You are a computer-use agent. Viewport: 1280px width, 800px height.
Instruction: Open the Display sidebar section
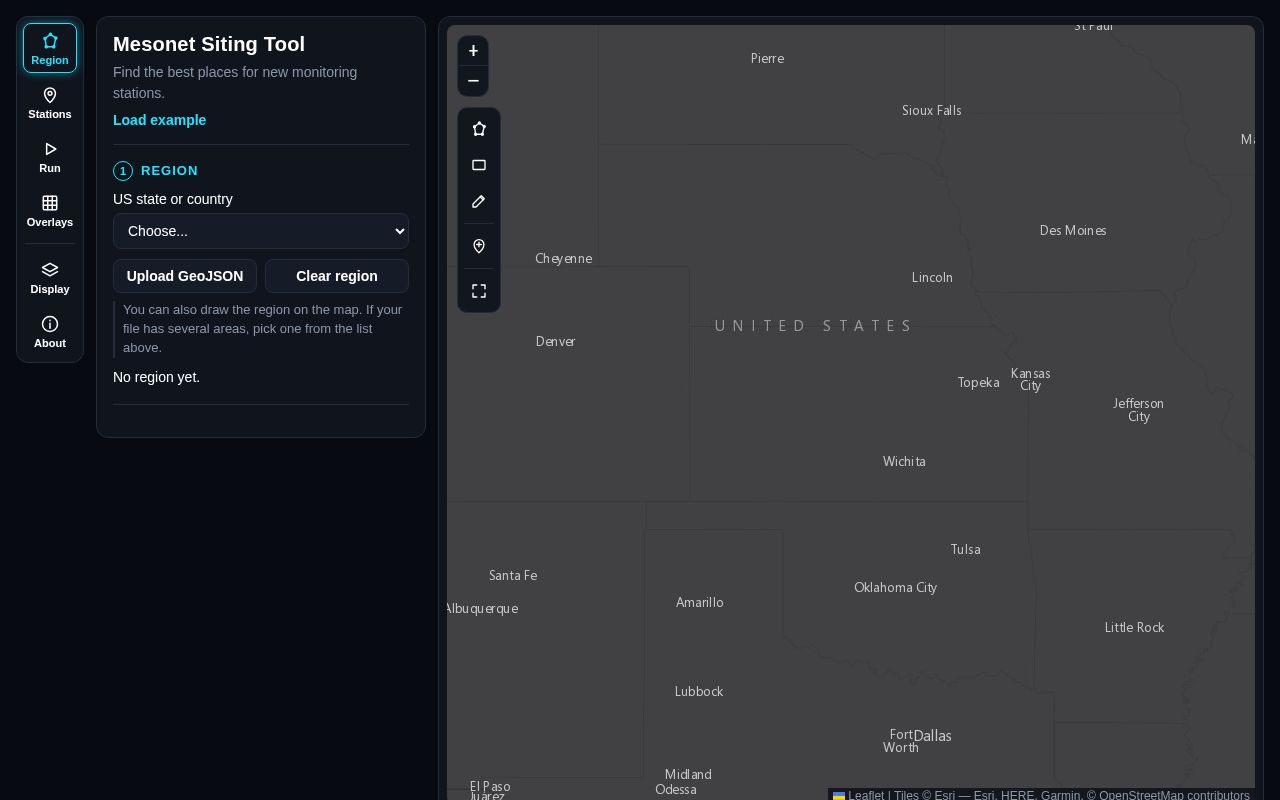click(x=50, y=278)
